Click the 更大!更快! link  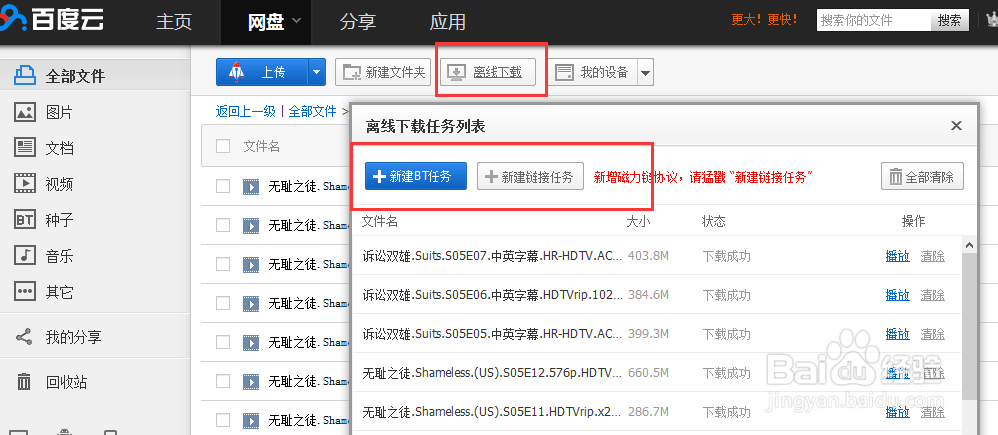point(764,20)
